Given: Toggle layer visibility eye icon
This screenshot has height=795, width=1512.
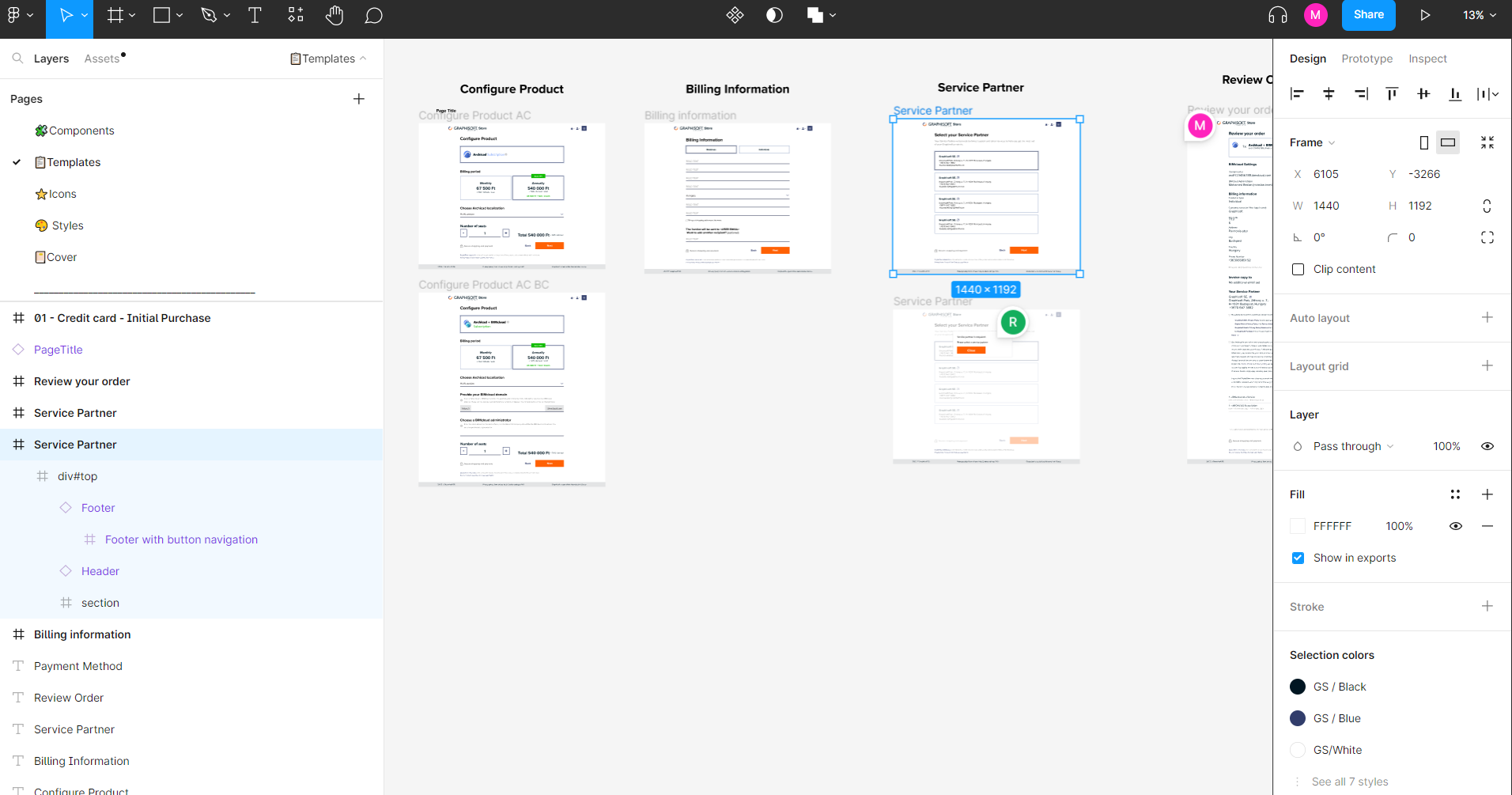Looking at the screenshot, I should 1487,446.
